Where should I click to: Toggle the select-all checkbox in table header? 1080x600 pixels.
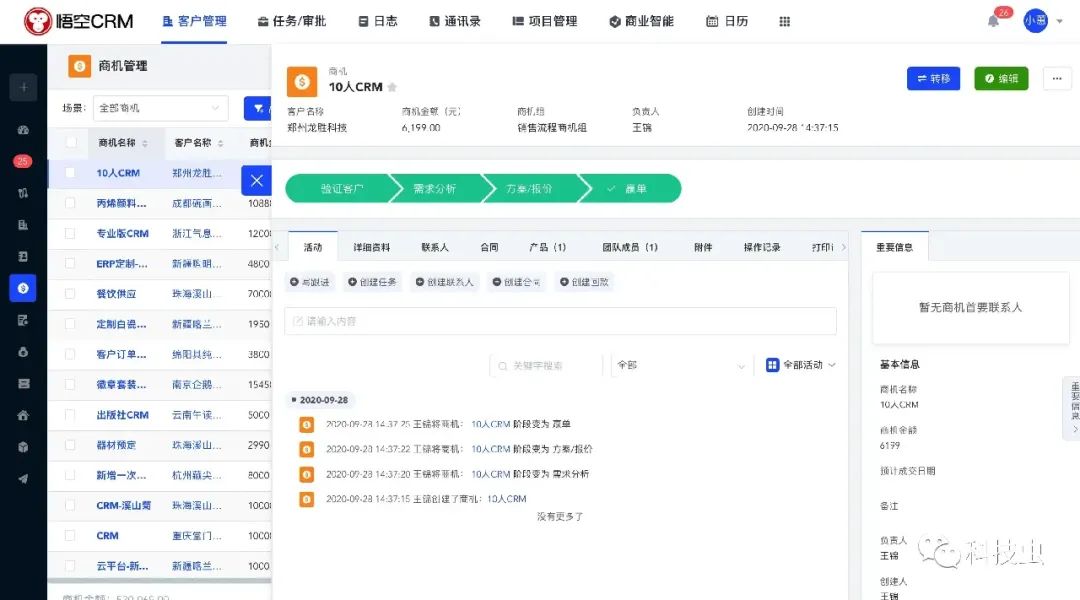coord(71,143)
